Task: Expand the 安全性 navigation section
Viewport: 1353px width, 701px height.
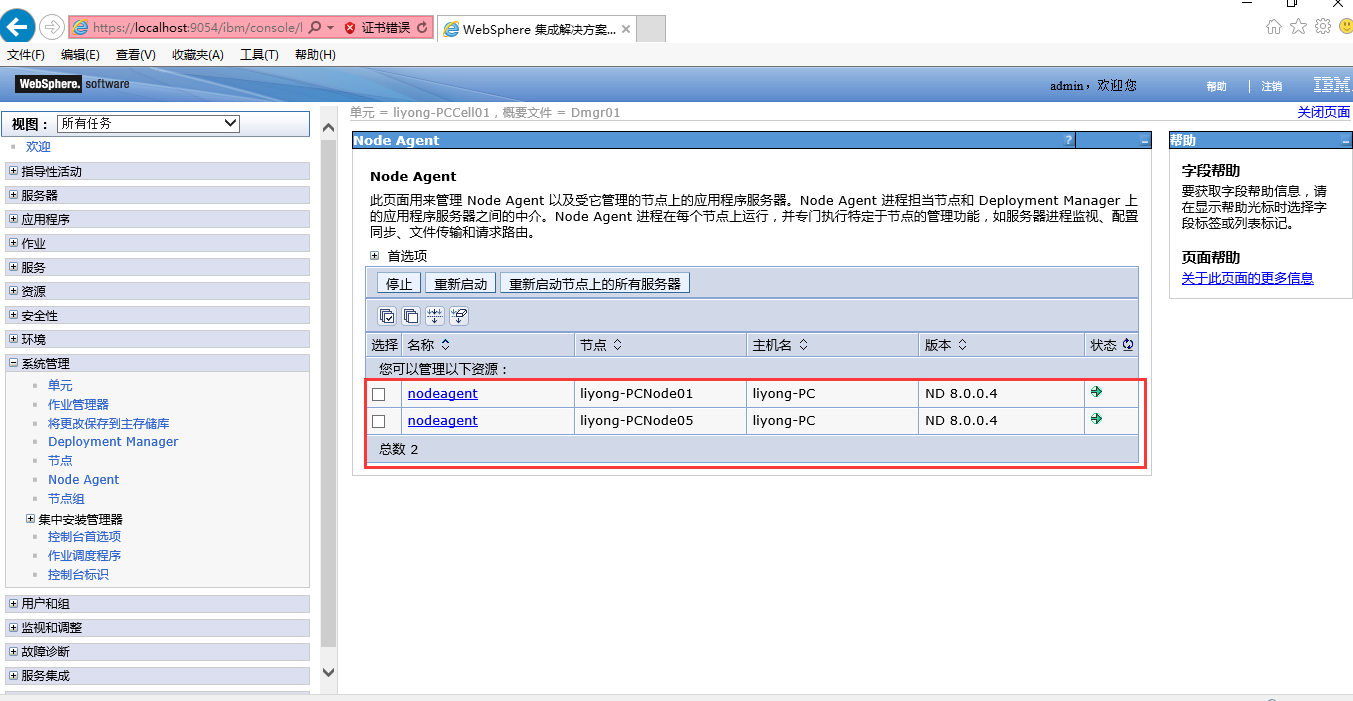Action: (x=14, y=315)
